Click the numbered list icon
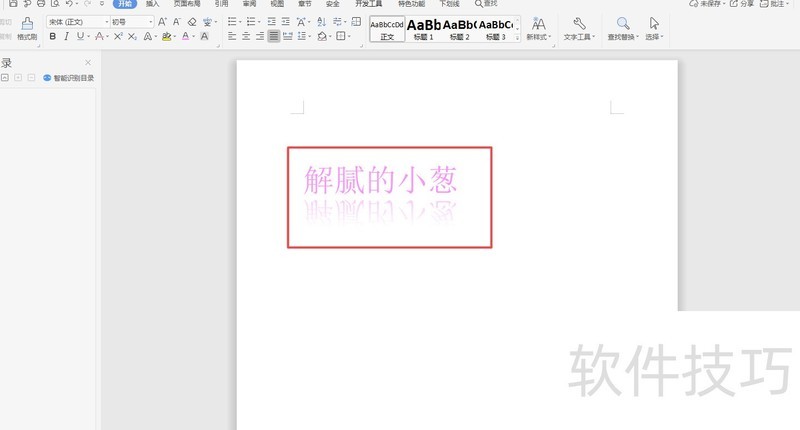 [x=251, y=21]
